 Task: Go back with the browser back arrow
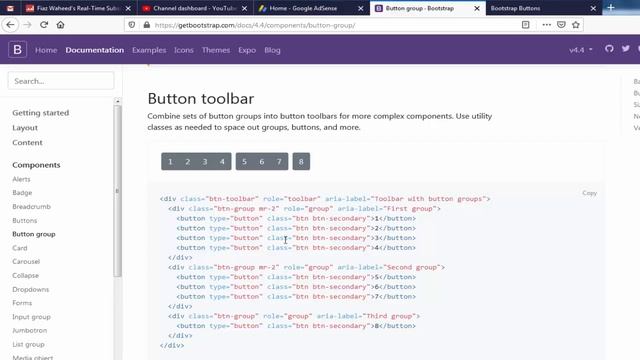coord(10,25)
